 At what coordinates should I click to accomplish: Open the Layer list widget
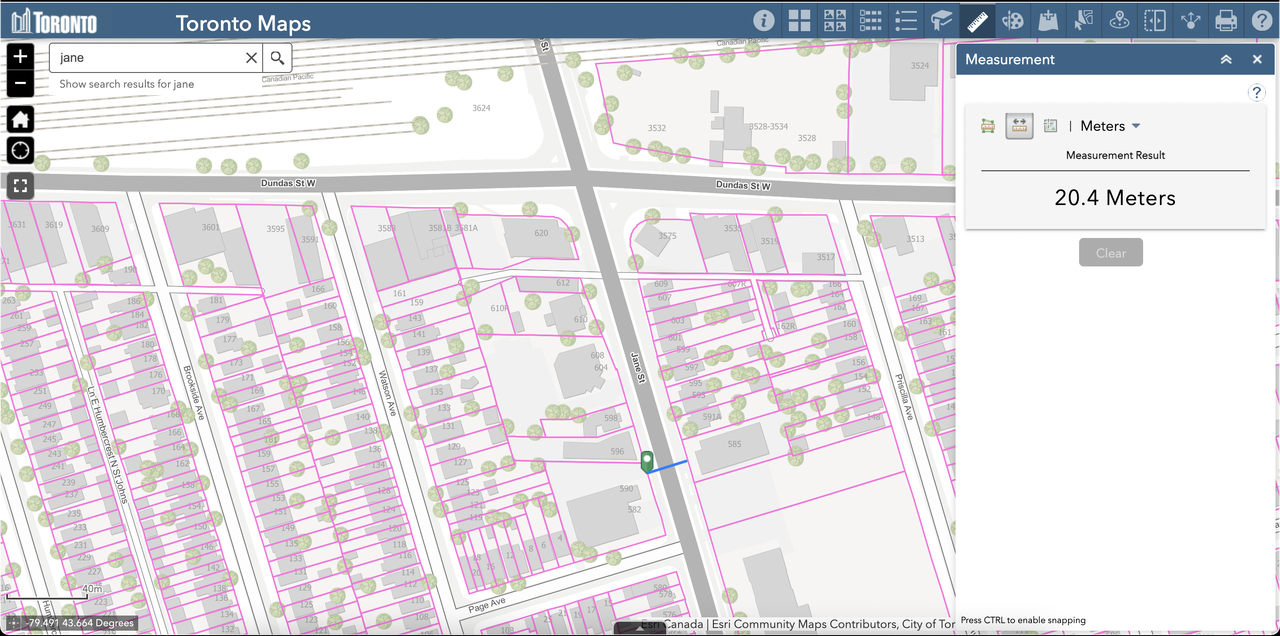point(871,21)
